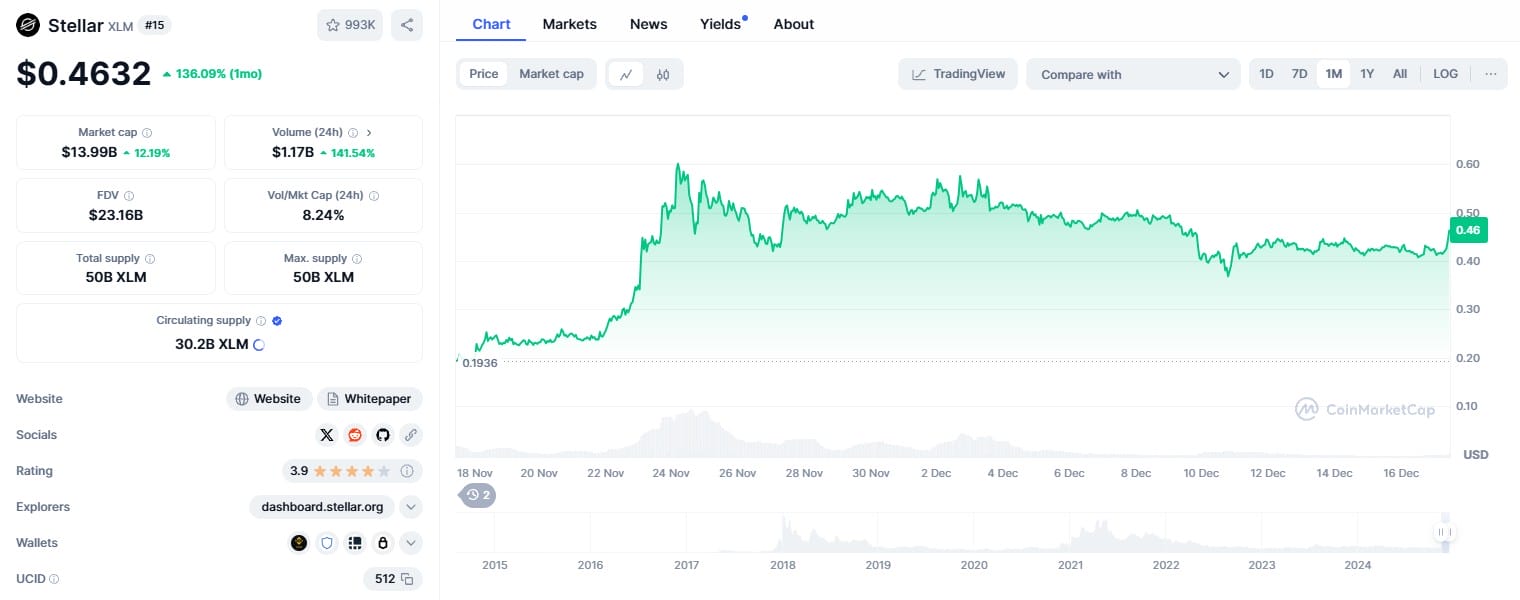Click the arrow next to Volume (24h)

[369, 133]
